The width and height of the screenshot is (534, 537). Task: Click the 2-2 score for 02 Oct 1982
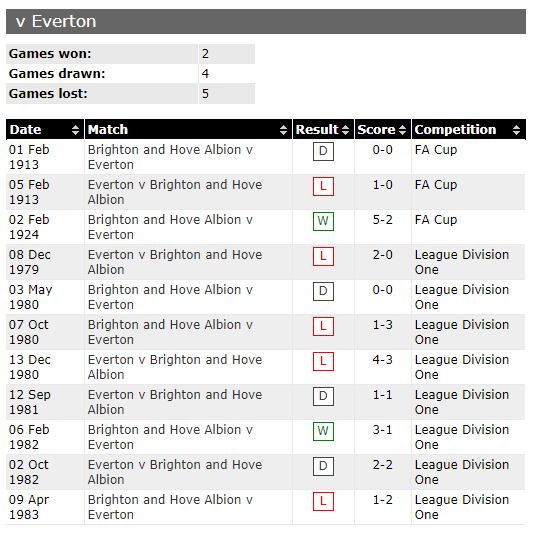coord(383,465)
